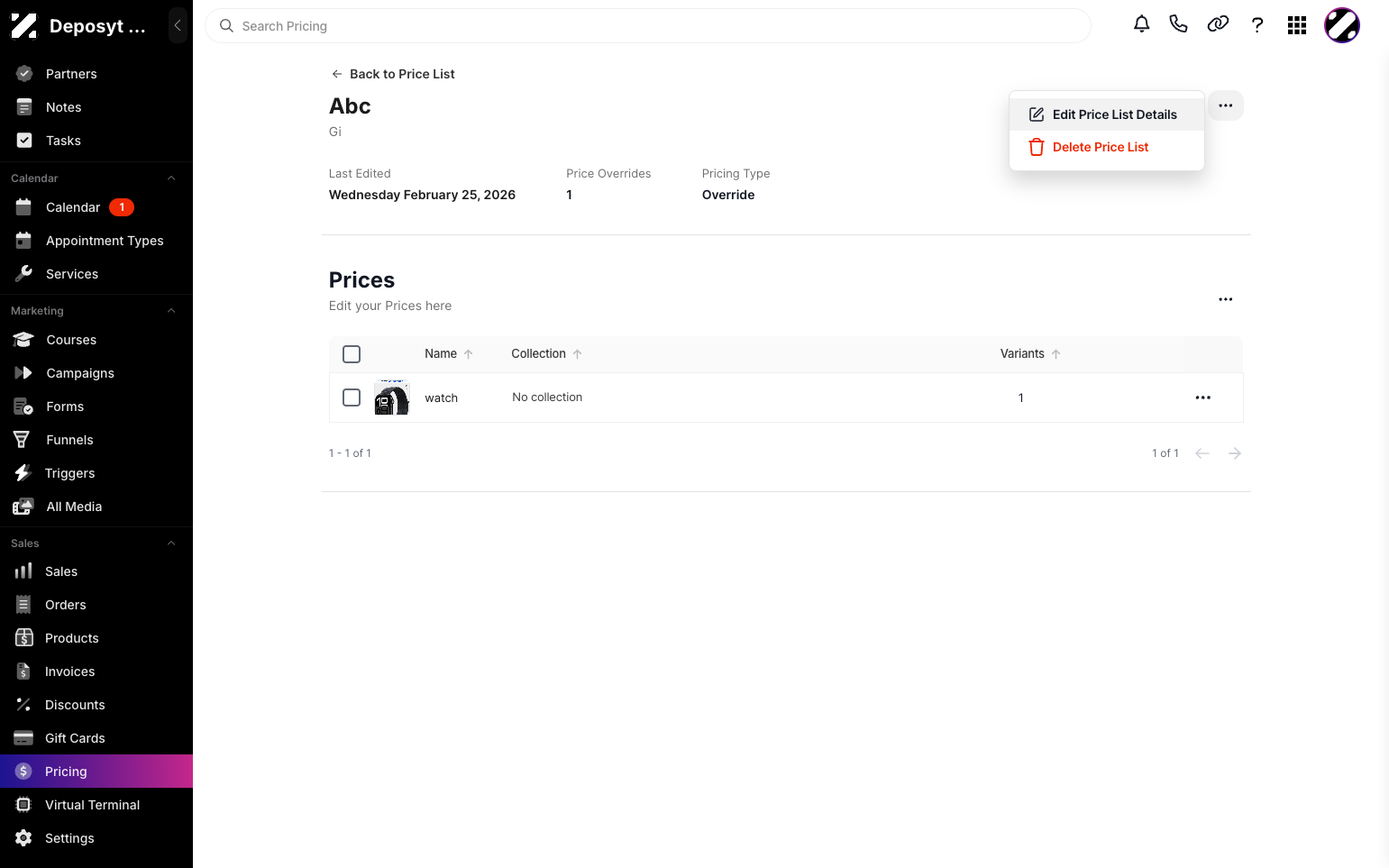Choose Delete Price List
Image resolution: width=1389 pixels, height=868 pixels.
tap(1107, 147)
